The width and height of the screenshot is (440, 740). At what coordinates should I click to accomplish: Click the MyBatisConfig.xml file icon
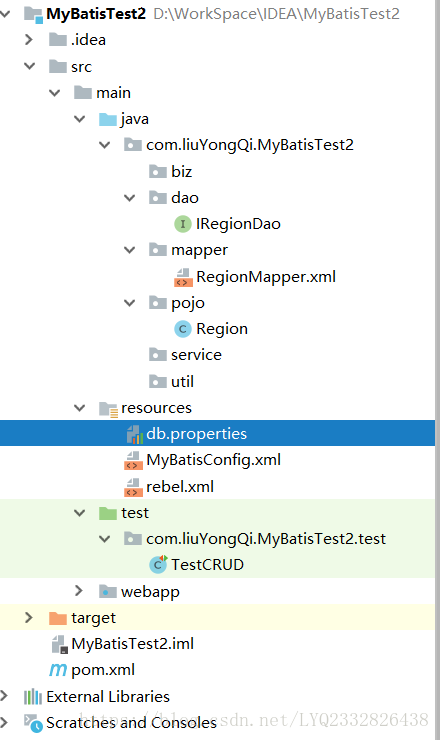point(133,461)
